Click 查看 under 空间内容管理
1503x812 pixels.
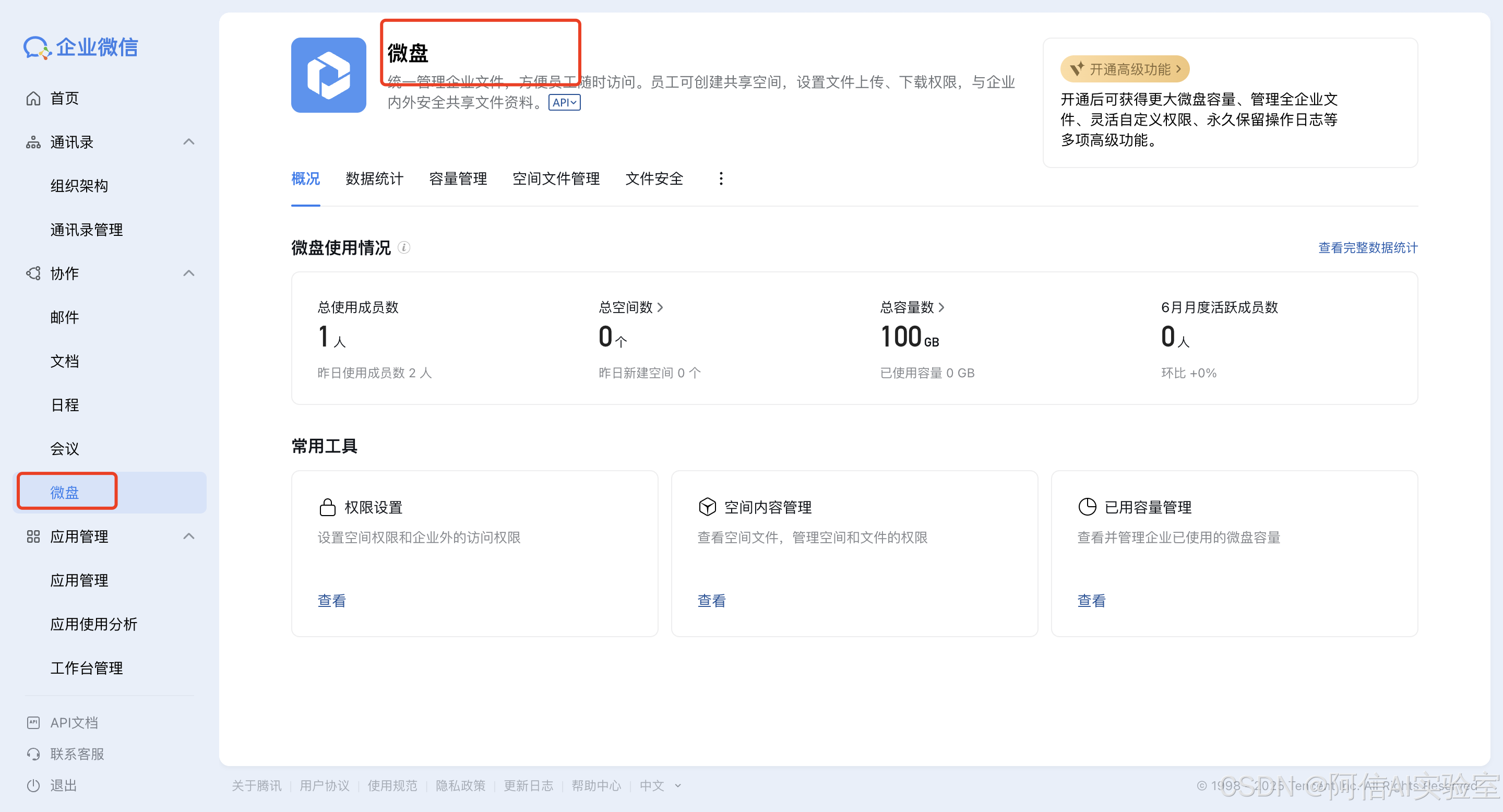(x=711, y=601)
